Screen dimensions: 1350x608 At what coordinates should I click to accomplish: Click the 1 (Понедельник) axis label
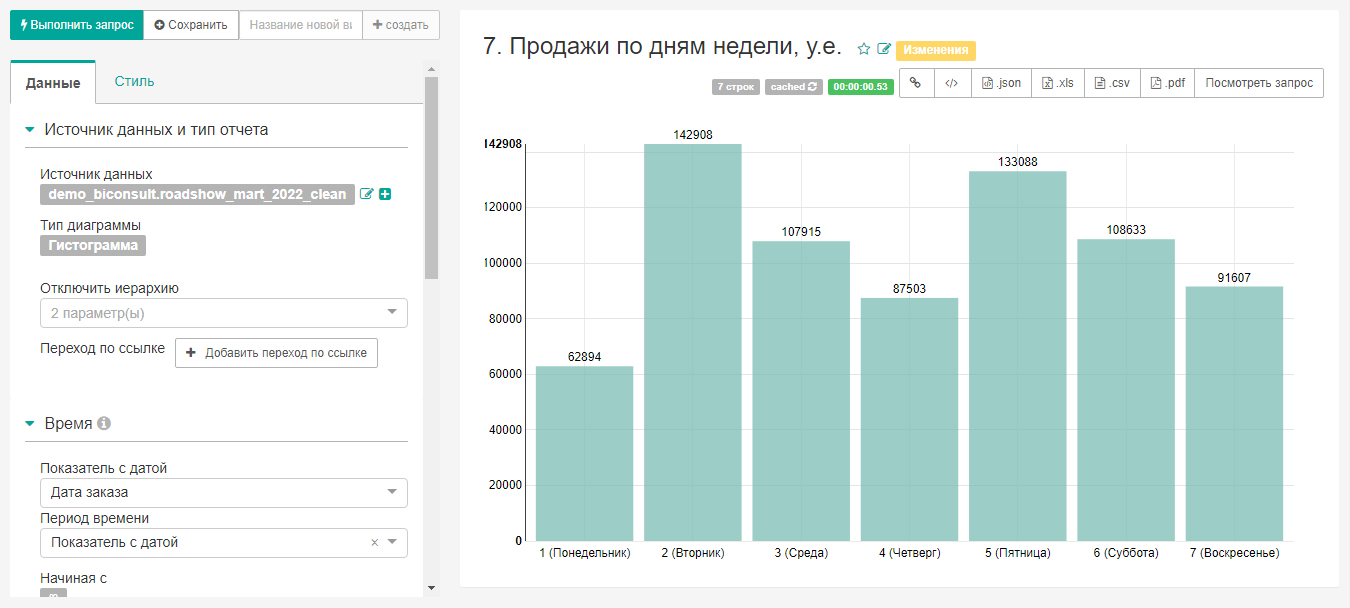pos(584,553)
